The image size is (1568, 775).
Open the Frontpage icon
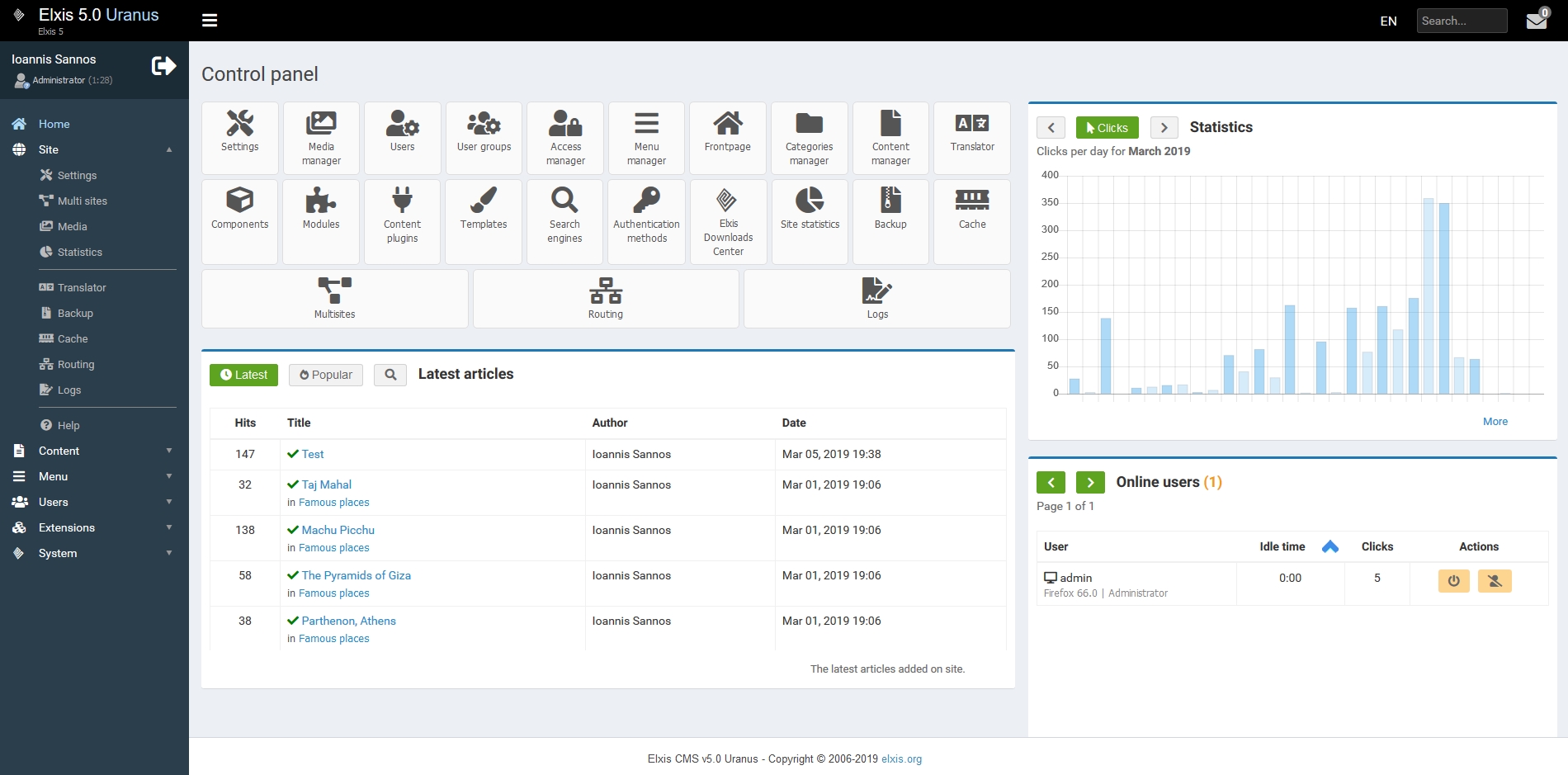pos(728,138)
